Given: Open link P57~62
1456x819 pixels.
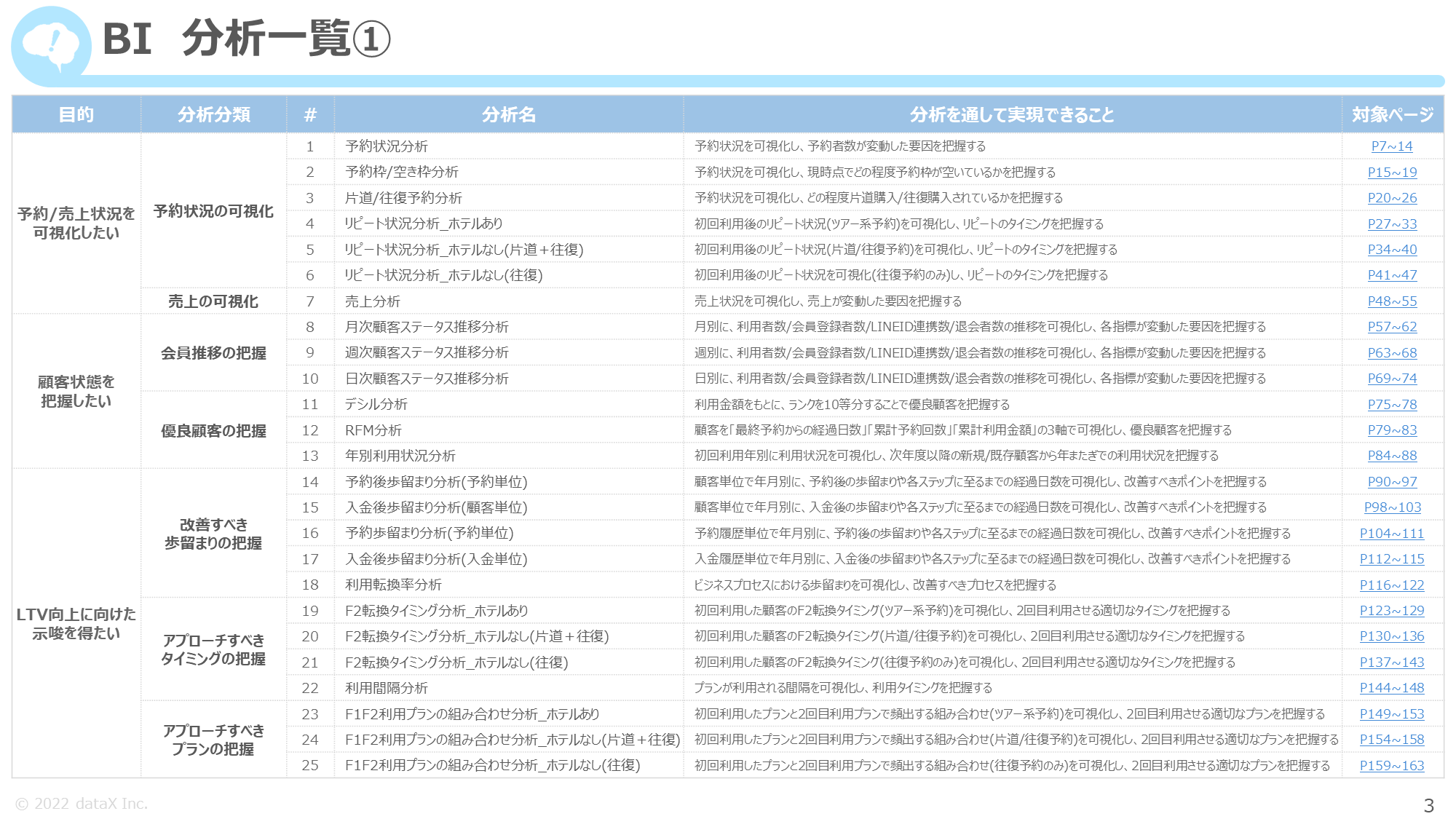Looking at the screenshot, I should coord(1392,327).
